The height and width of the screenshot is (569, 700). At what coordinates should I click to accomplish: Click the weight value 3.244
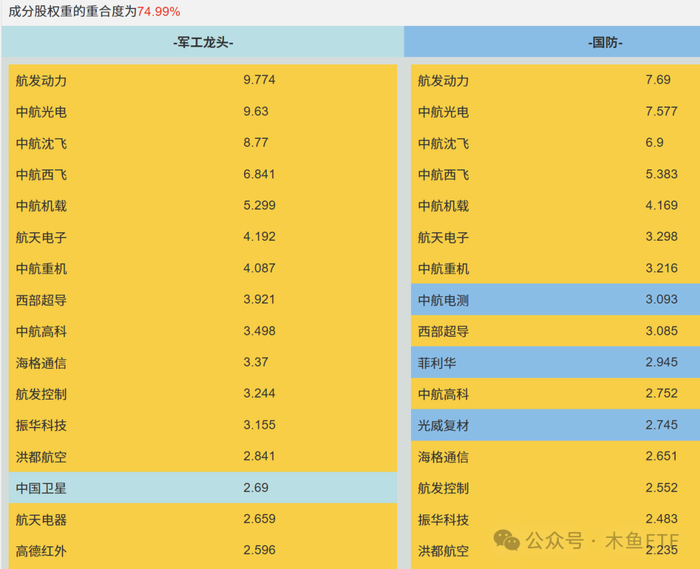259,393
